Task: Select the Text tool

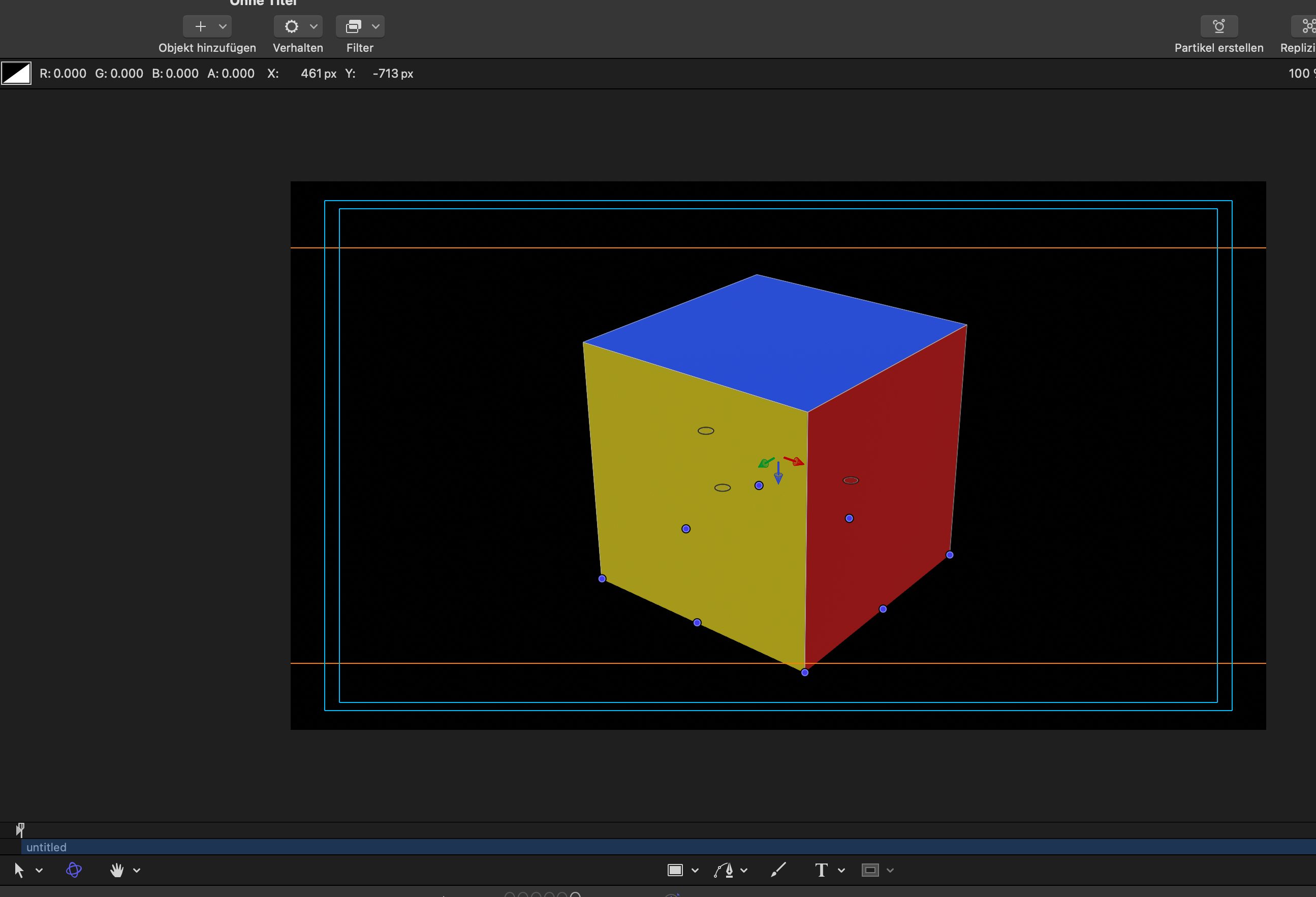Action: 821,871
